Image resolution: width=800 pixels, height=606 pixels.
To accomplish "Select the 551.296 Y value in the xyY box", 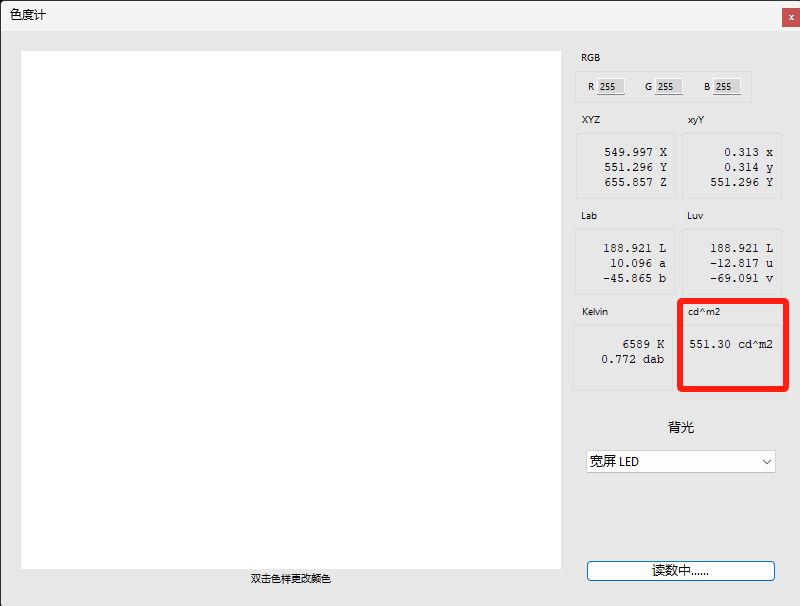I will pyautogui.click(x=741, y=182).
